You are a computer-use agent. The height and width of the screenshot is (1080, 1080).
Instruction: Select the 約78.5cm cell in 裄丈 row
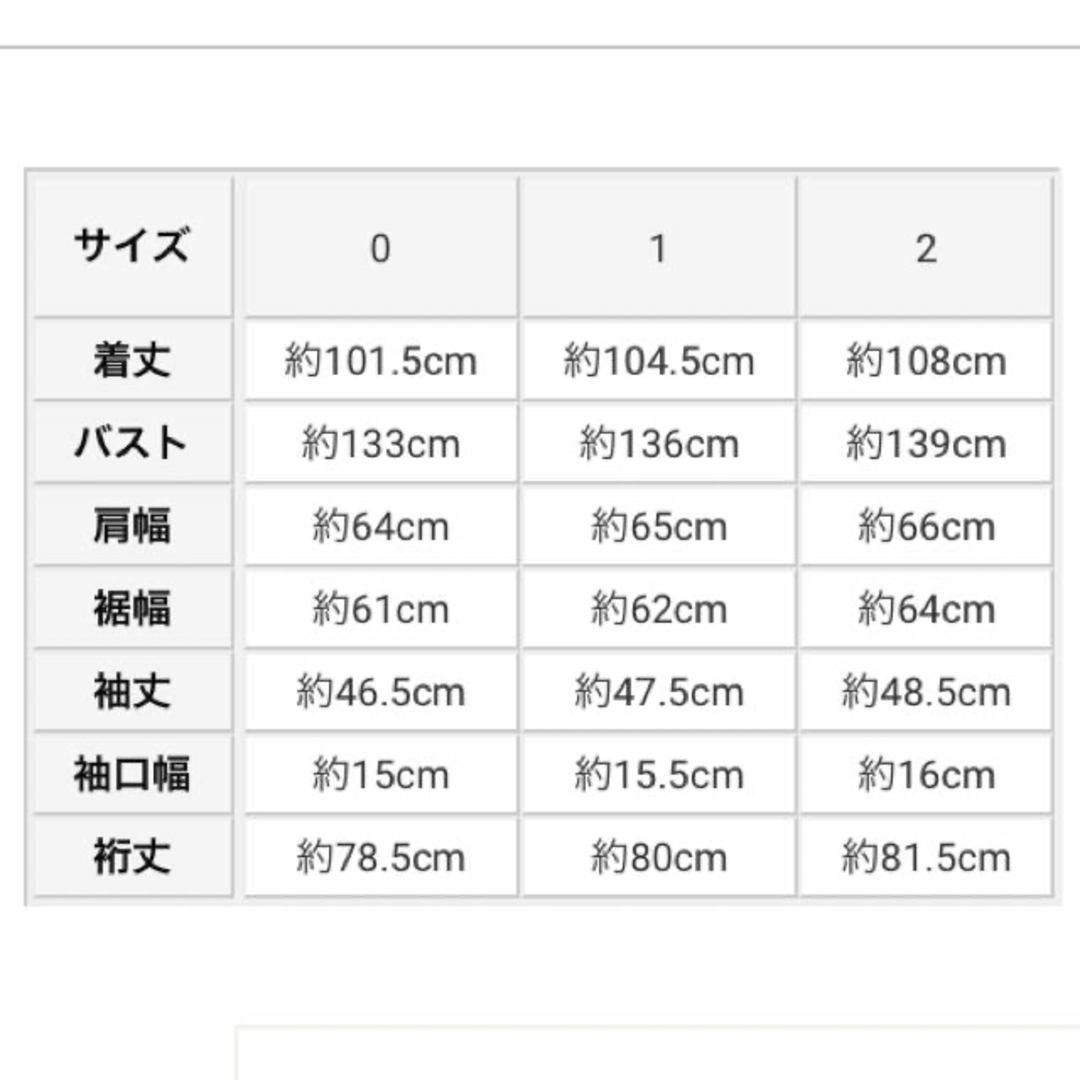380,857
